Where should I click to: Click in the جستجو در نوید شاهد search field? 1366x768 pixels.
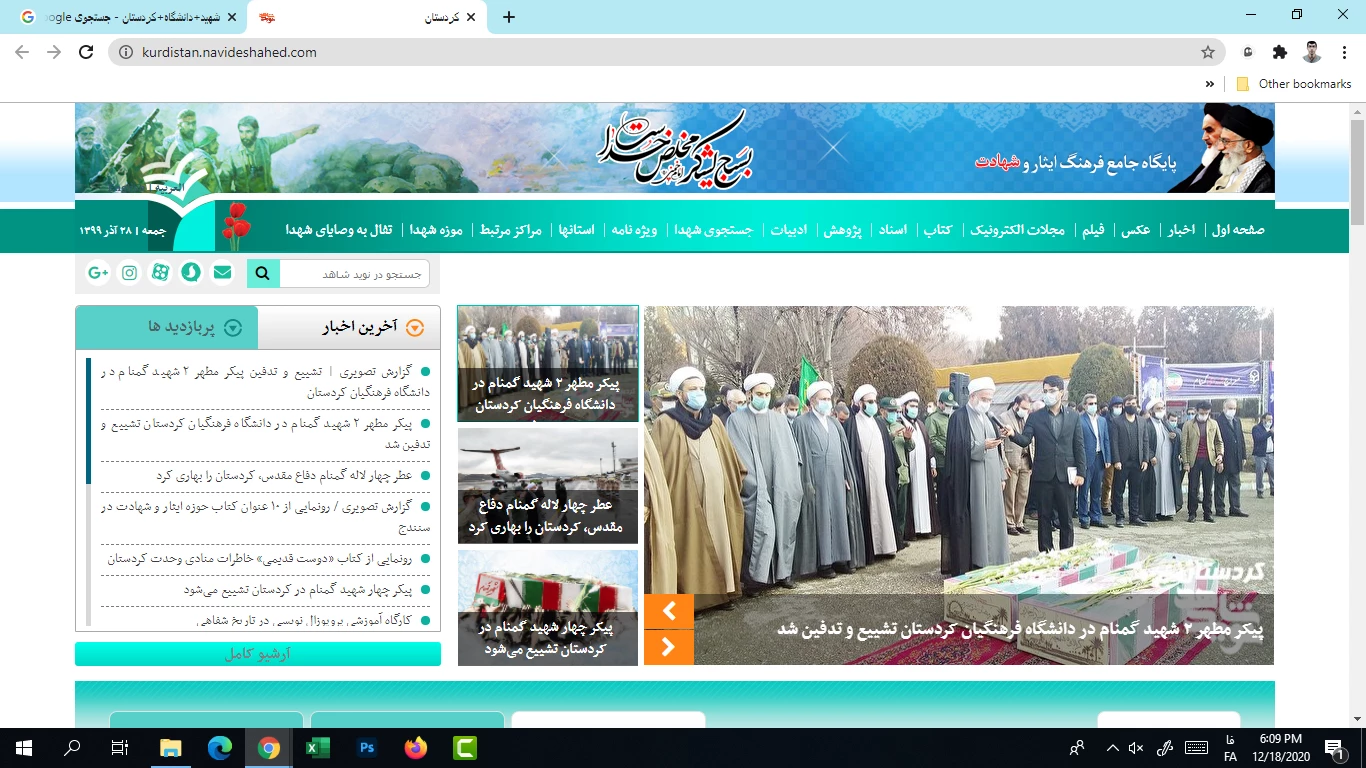(x=354, y=274)
